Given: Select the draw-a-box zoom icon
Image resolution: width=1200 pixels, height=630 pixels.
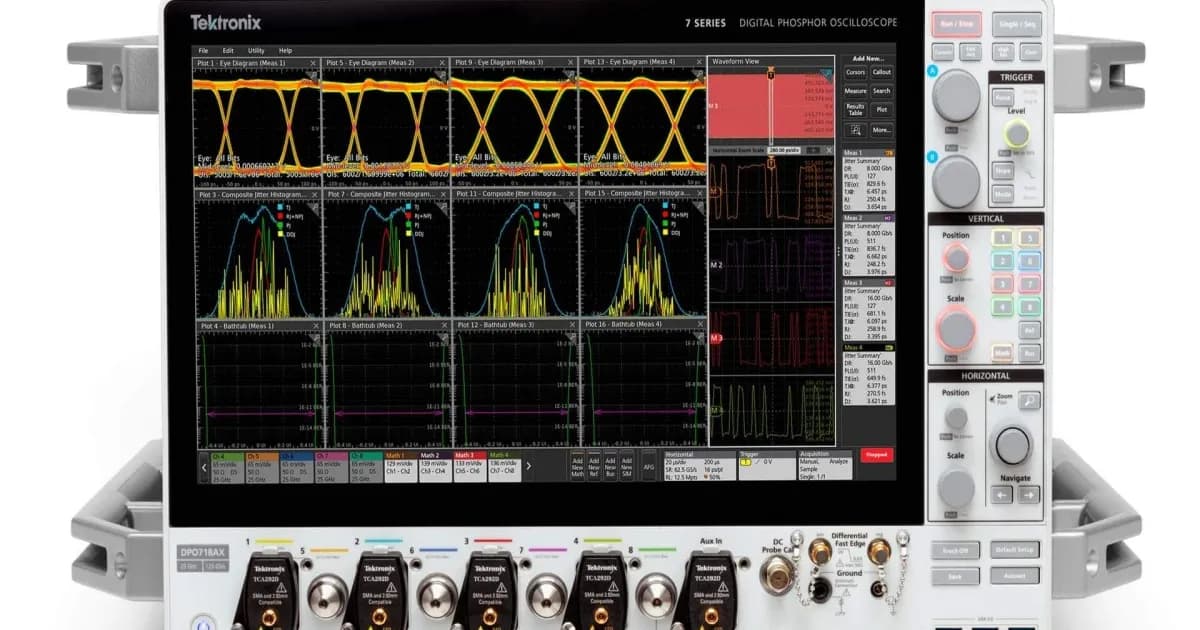Looking at the screenshot, I should point(855,130).
